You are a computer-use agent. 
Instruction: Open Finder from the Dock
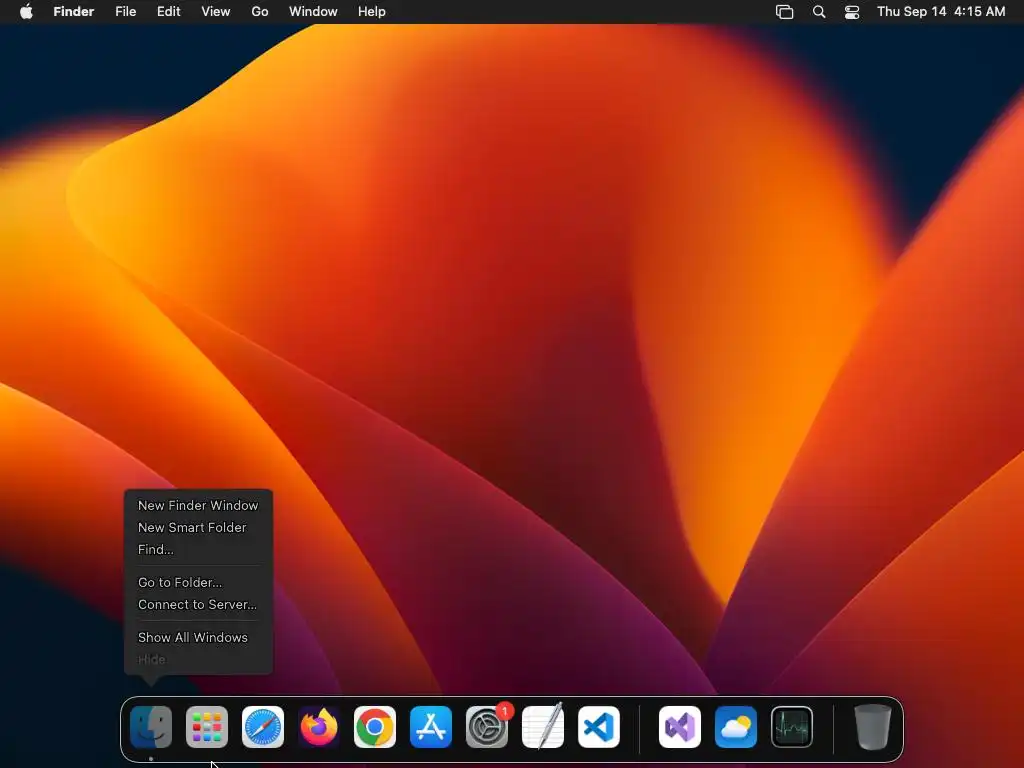(151, 727)
